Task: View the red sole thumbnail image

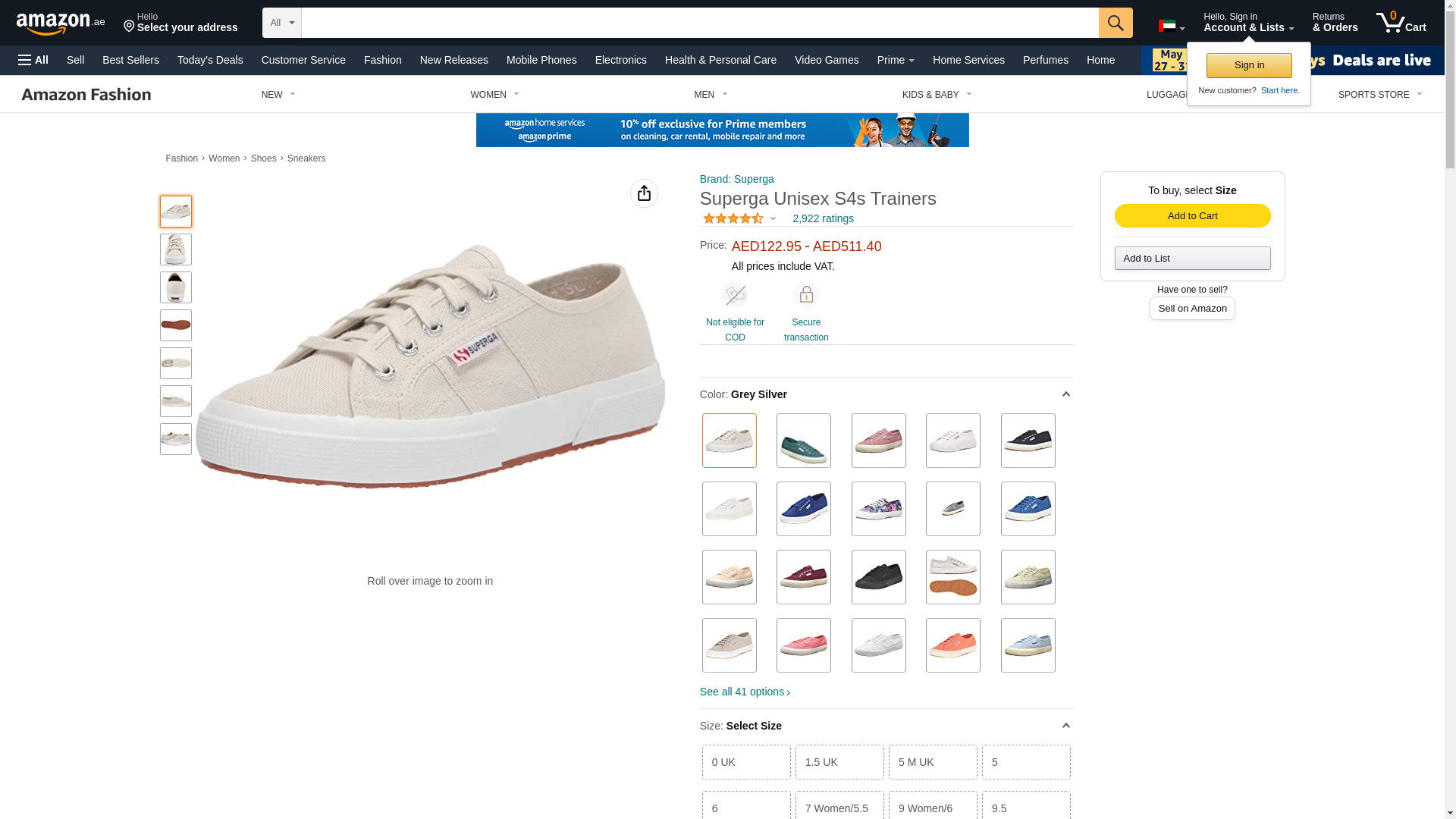Action: click(x=176, y=325)
